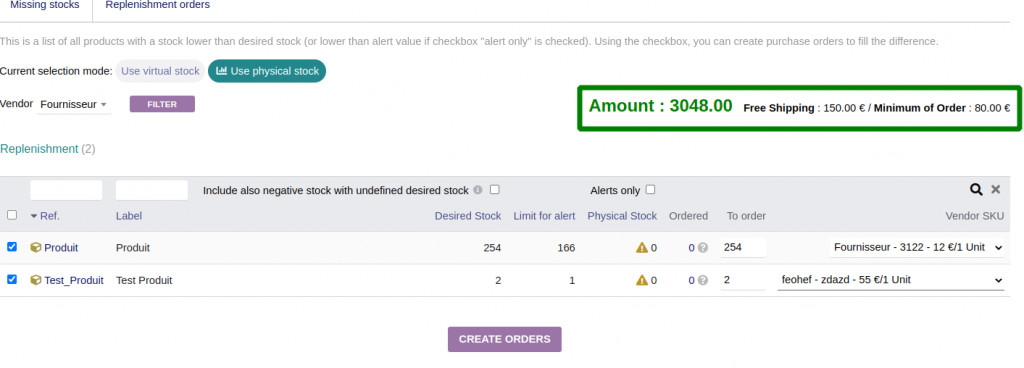The image size is (1024, 368).
Task: Enable the Alerts only checkbox
Action: (650, 190)
